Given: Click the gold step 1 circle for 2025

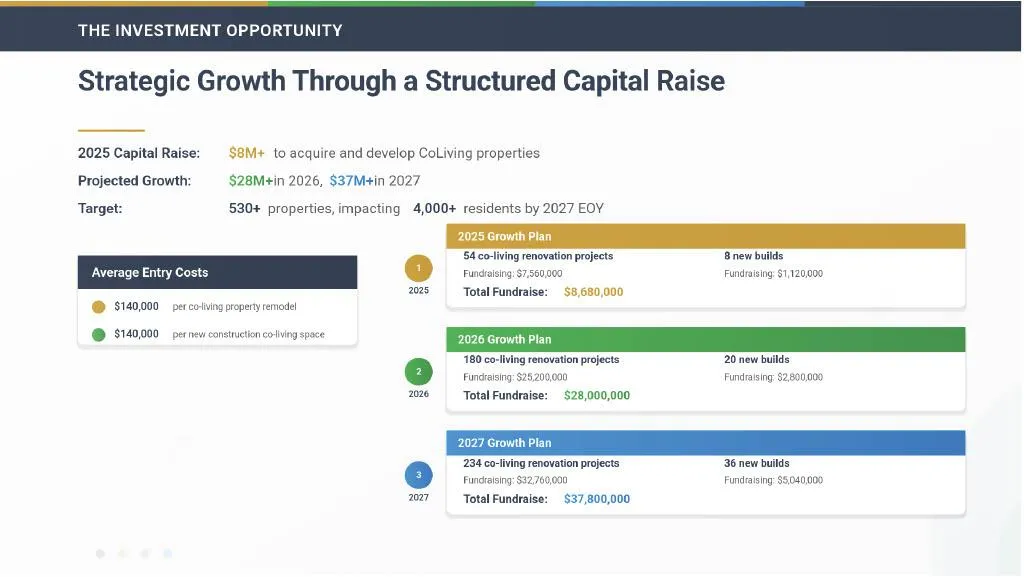Looking at the screenshot, I should tap(419, 268).
